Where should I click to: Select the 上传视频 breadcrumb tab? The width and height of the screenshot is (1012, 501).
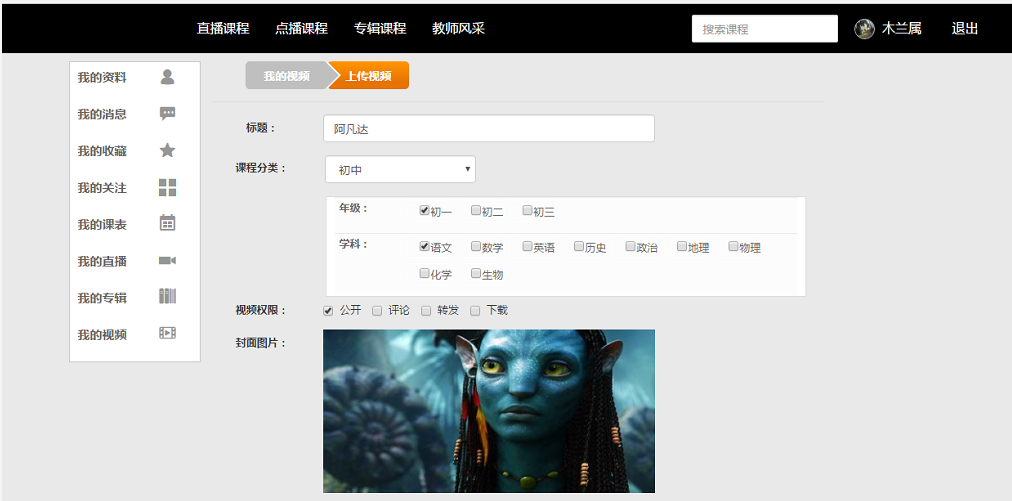click(369, 76)
